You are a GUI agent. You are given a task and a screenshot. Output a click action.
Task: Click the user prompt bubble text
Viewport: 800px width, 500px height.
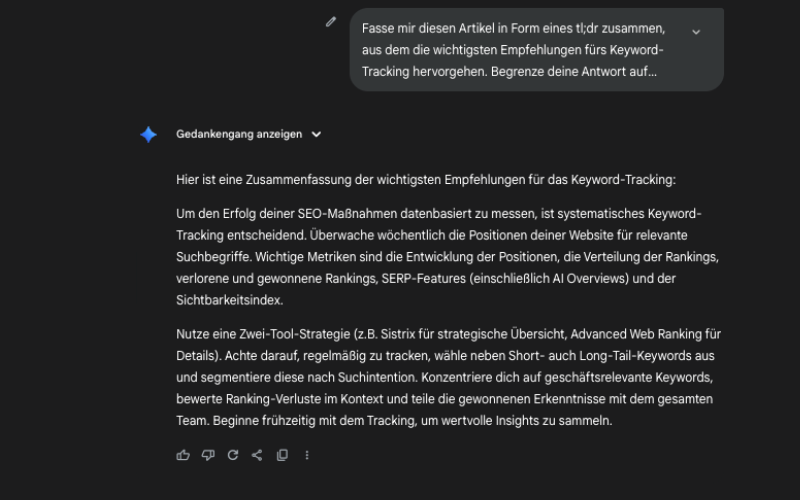click(x=512, y=50)
